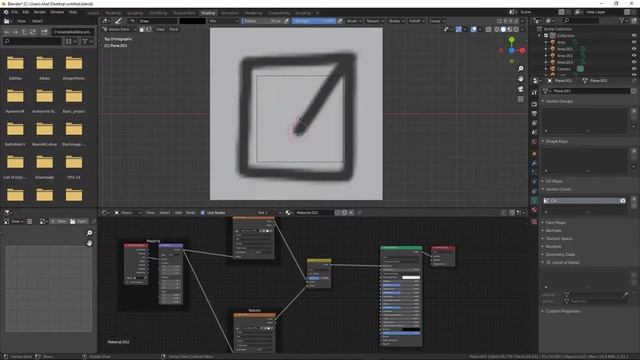
Task: Toggle the Use Nodes checkbox
Action: pyautogui.click(x=202, y=213)
